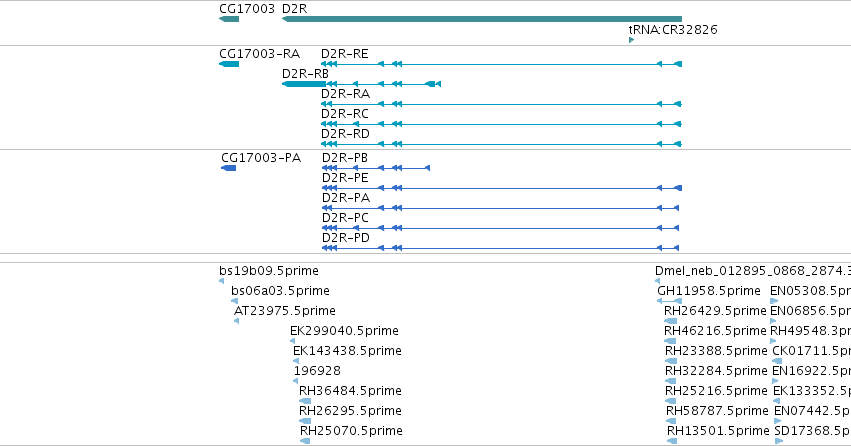Click the RH26429.5prime EST glyph

670,321
